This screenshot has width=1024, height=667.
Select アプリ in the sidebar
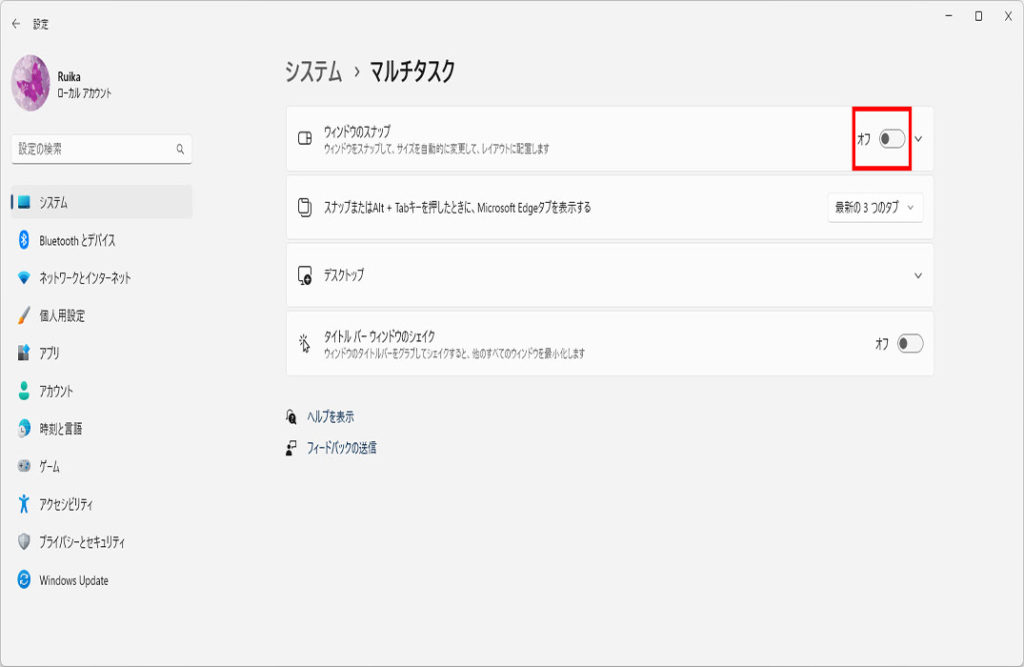pos(49,353)
